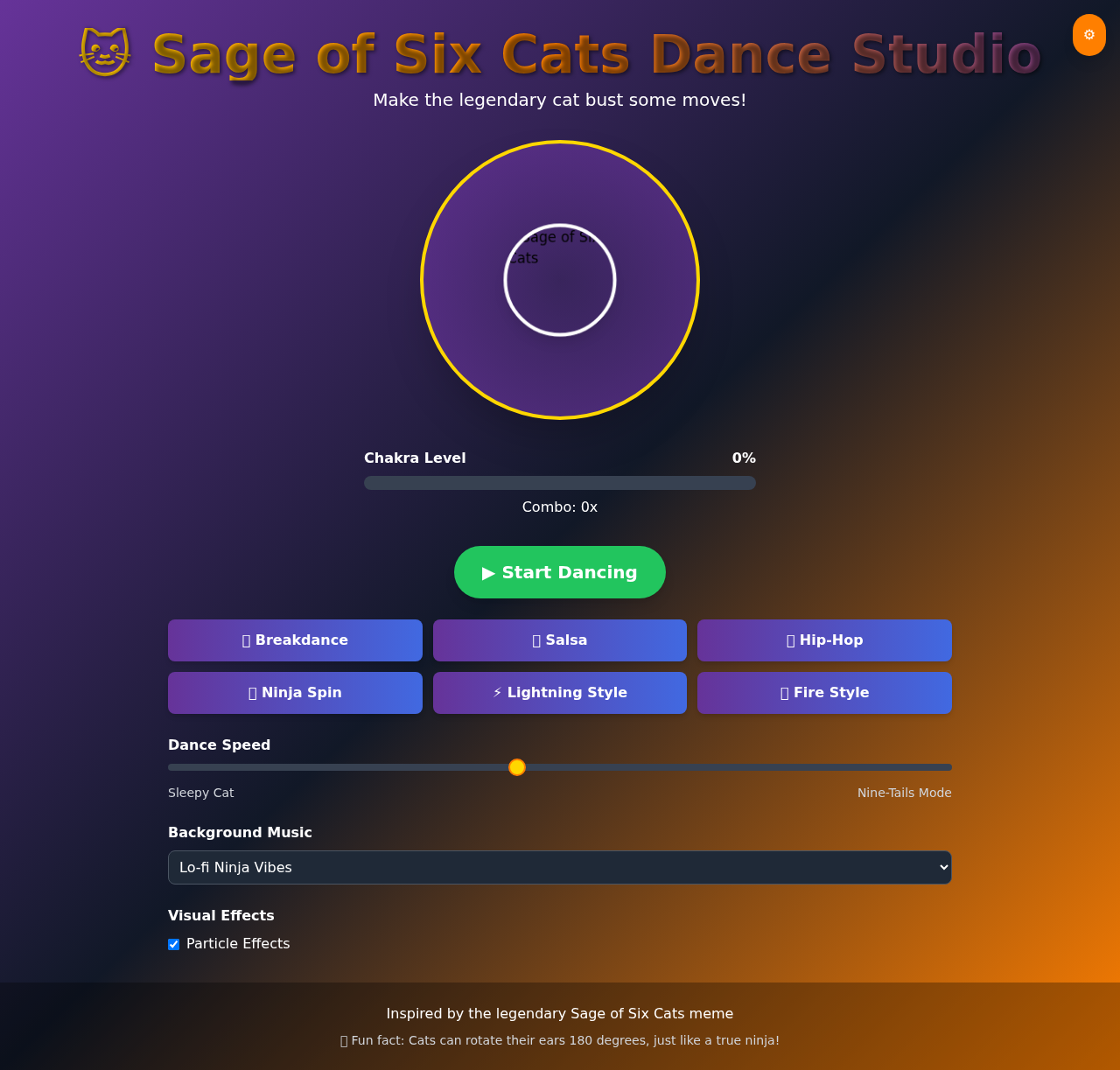Select the Salsa dance style

(x=559, y=640)
